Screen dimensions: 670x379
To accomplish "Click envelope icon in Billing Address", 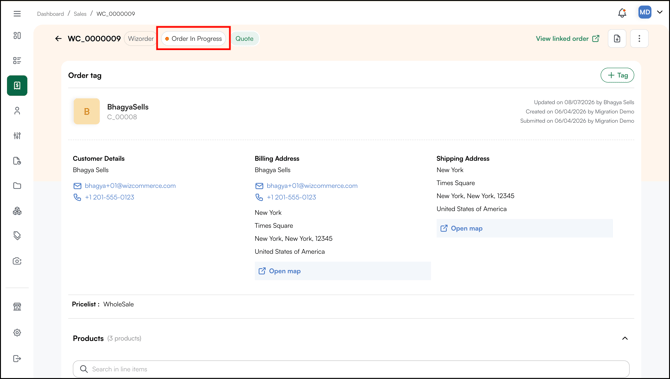I will 259,186.
